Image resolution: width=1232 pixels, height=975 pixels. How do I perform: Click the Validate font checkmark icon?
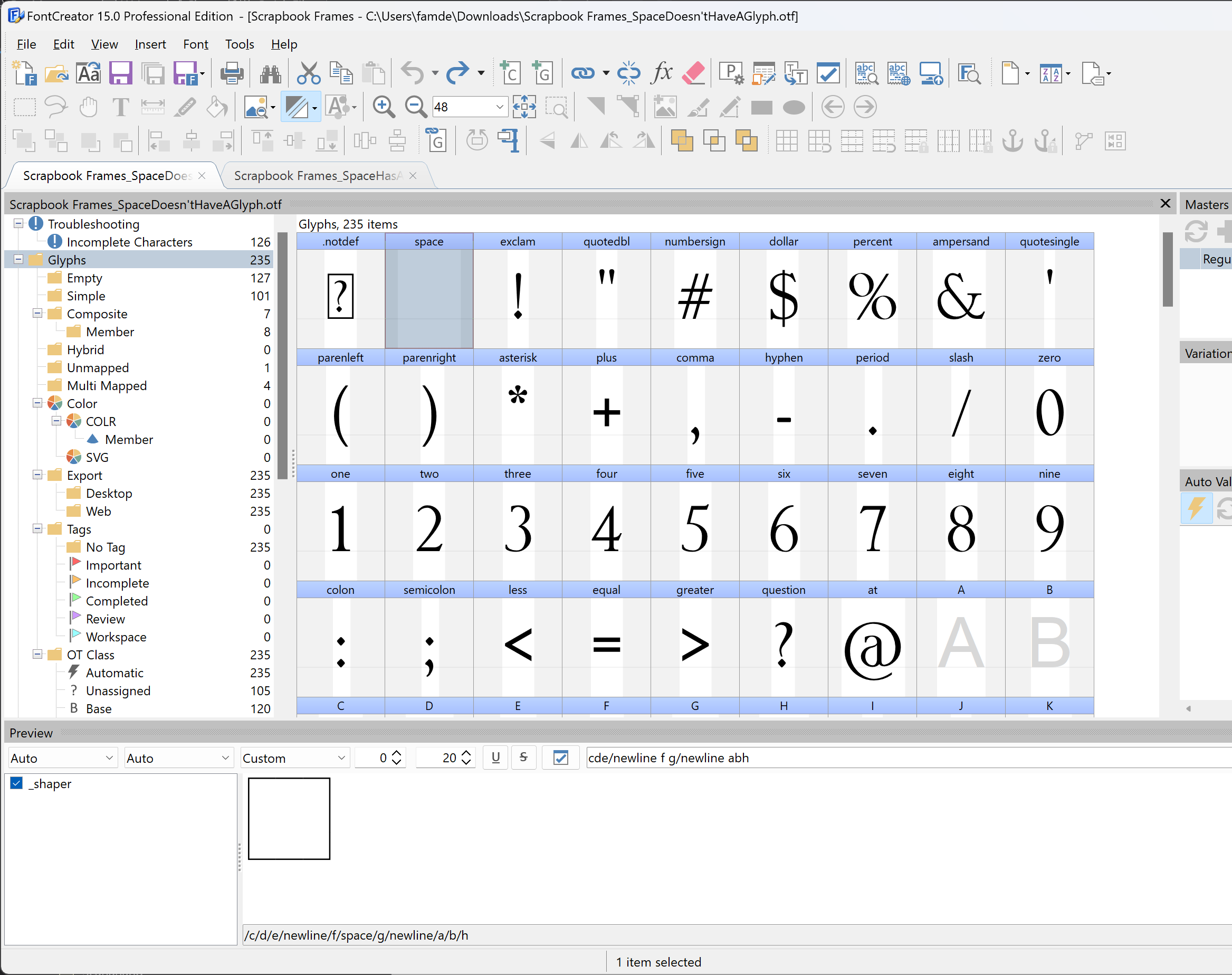[828, 73]
